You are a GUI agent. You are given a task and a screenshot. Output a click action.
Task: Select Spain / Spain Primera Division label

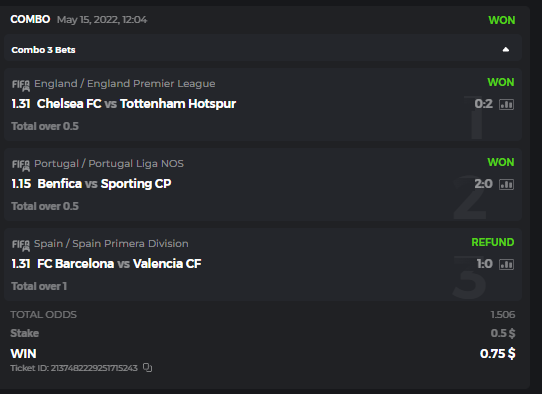click(x=111, y=244)
